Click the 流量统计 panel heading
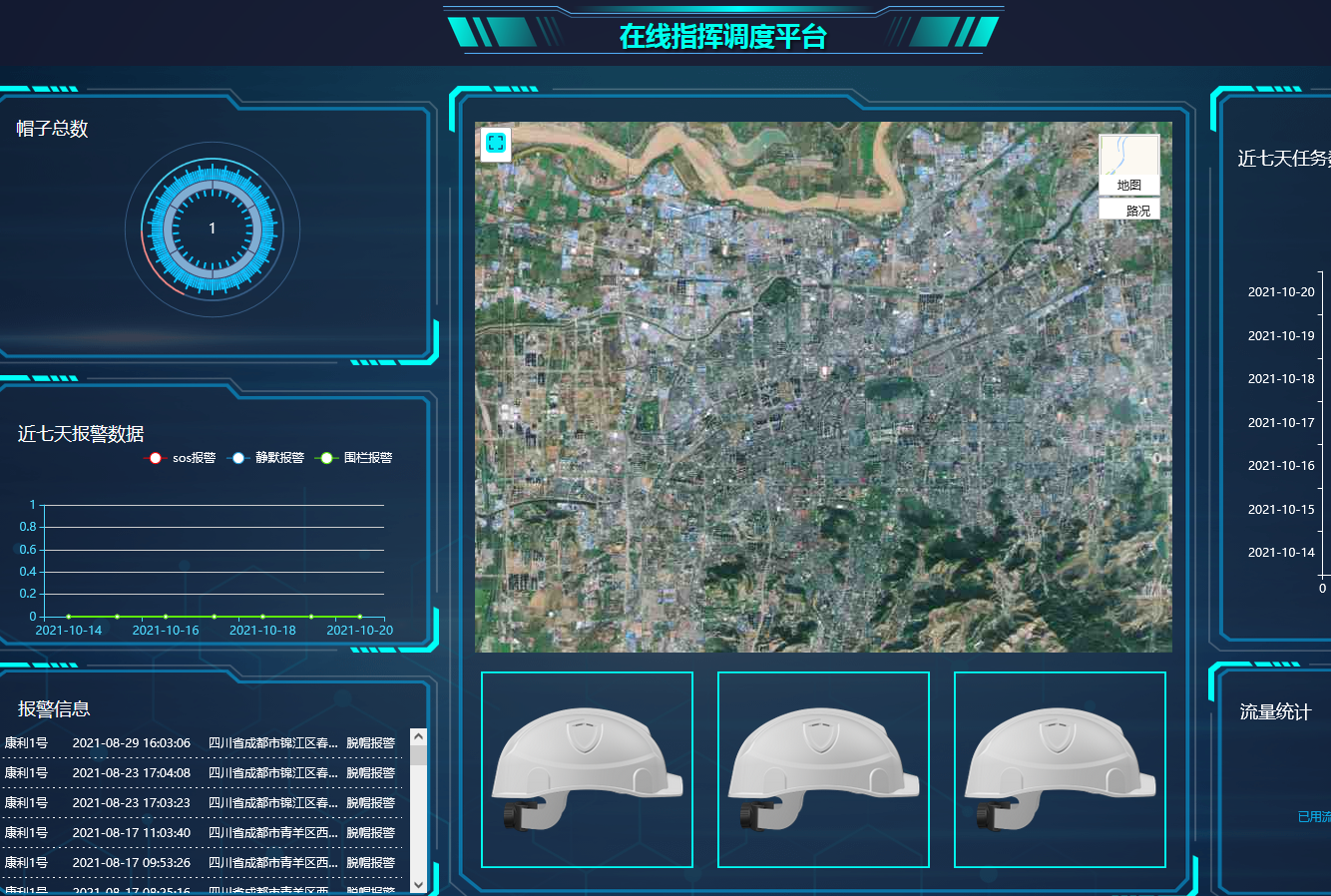This screenshot has width=1331, height=896. coord(1274,712)
